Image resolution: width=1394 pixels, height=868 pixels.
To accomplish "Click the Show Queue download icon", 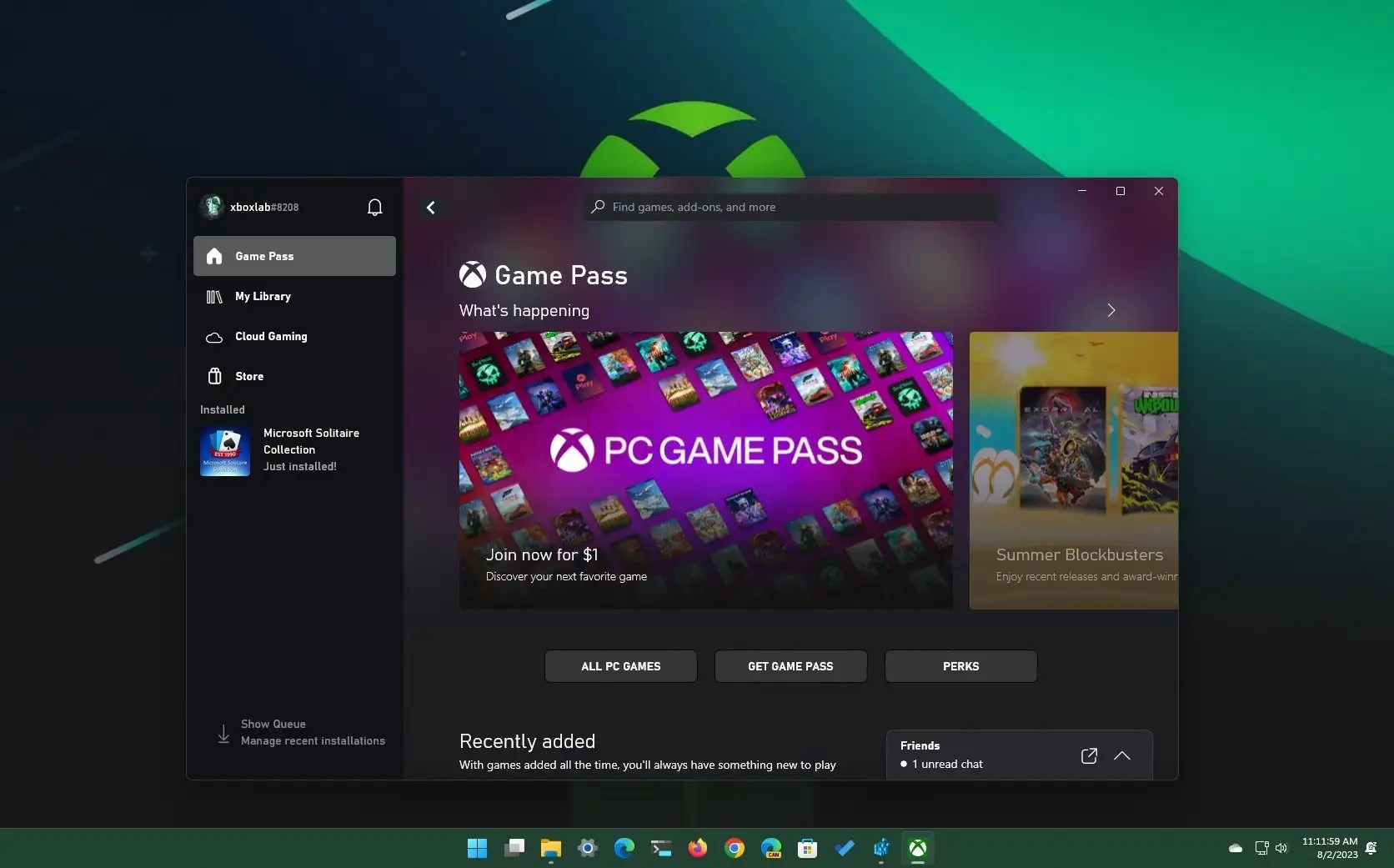I will pos(223,733).
